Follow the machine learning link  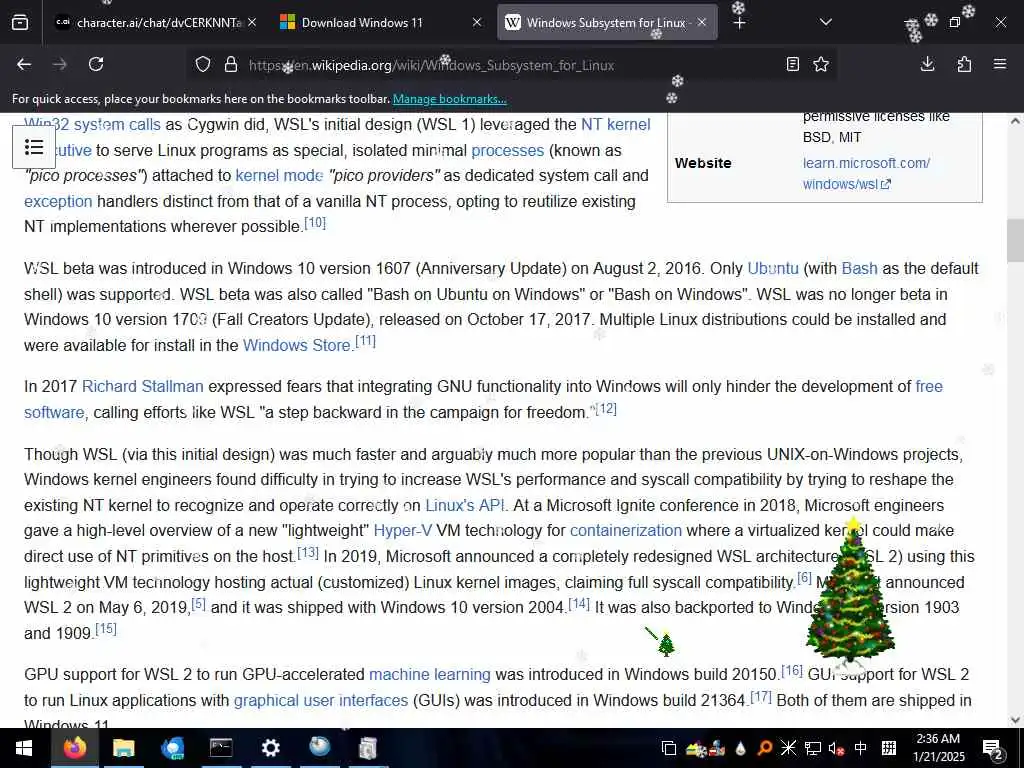[x=430, y=675]
